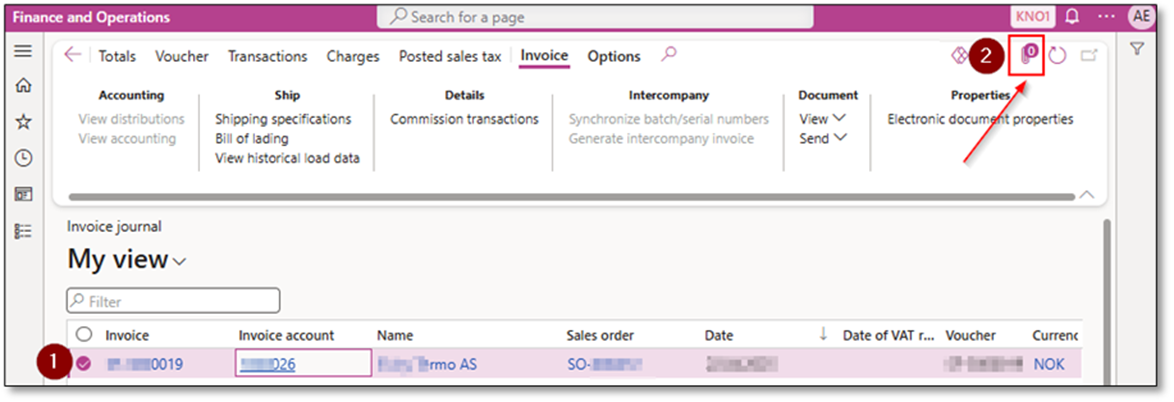1174x402 pixels.
Task: Click the Home icon in sidebar
Action: (x=23, y=86)
